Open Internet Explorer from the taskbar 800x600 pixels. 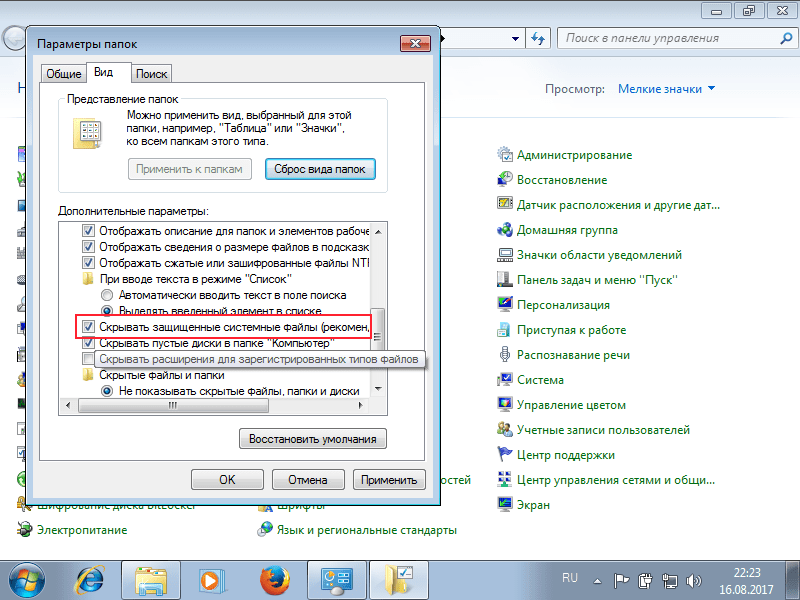[93, 579]
